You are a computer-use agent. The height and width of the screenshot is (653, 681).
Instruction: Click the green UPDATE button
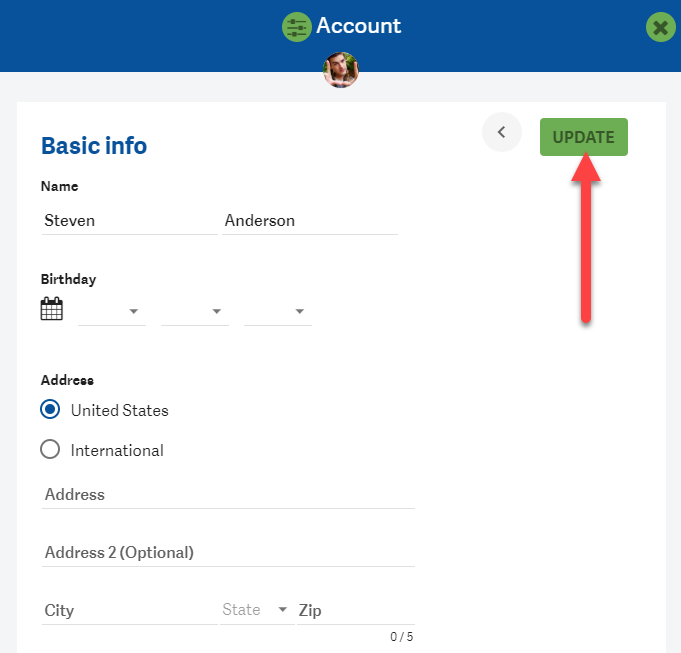pyautogui.click(x=584, y=137)
